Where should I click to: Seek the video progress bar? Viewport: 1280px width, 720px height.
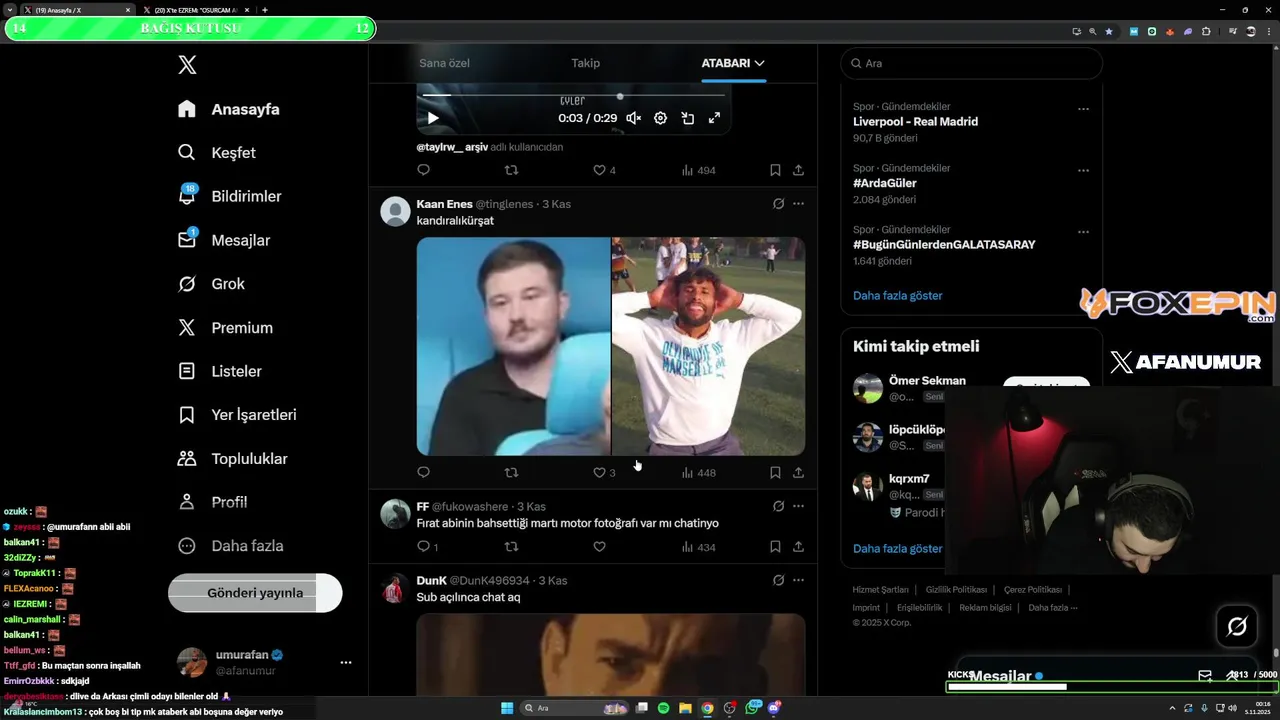(574, 96)
